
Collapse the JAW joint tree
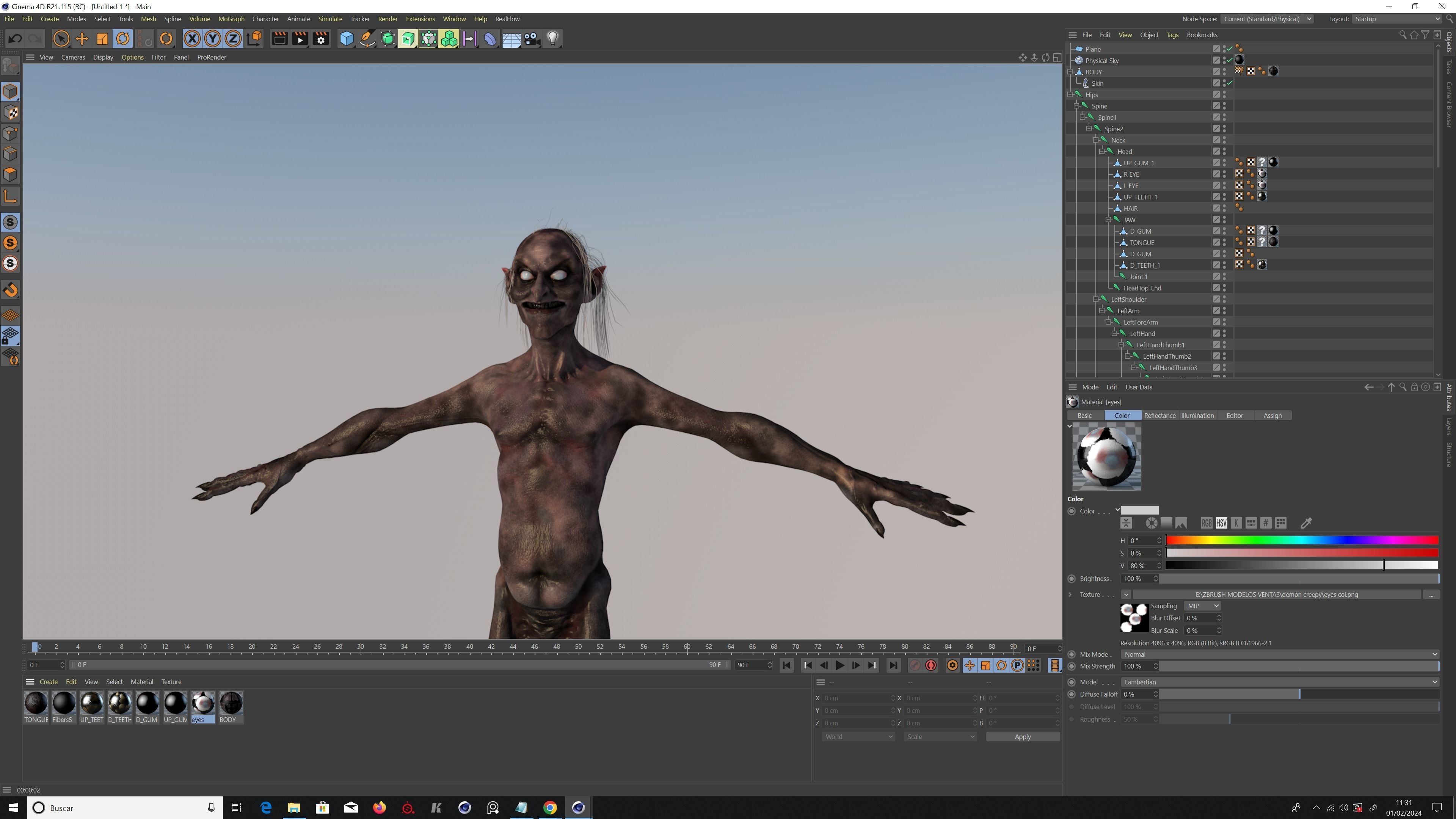pyautogui.click(x=1108, y=219)
